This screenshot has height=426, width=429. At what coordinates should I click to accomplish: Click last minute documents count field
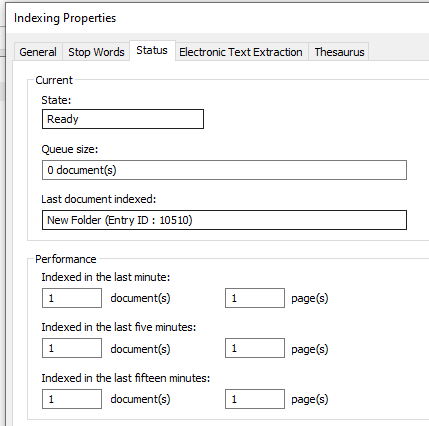click(x=72, y=298)
